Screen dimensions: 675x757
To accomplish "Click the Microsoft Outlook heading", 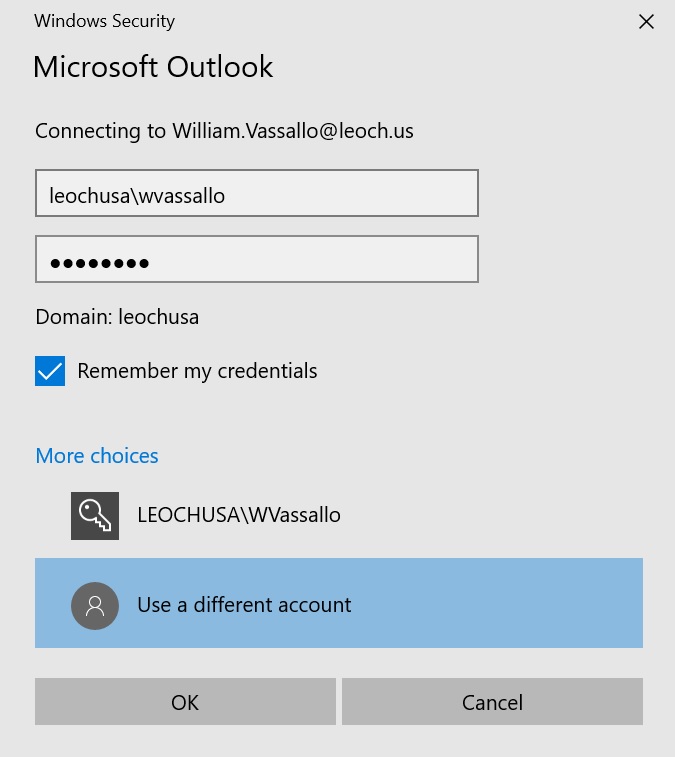I will pyautogui.click(x=153, y=67).
